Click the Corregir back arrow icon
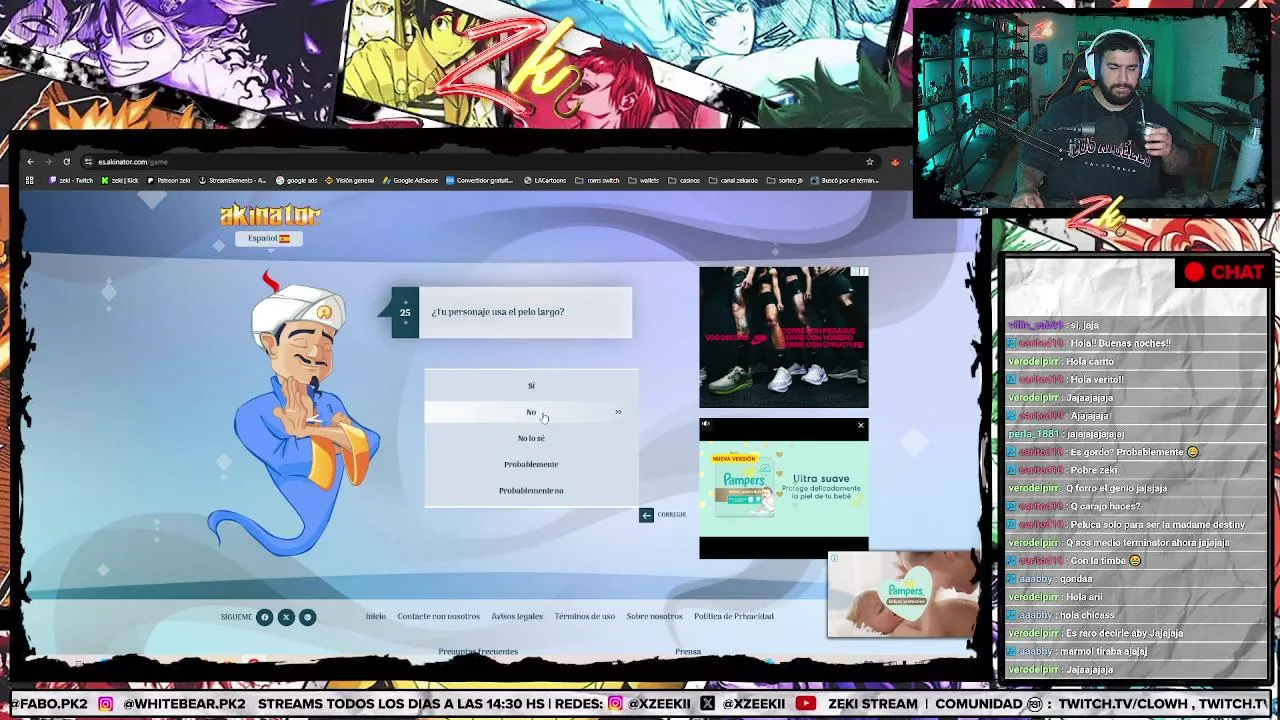 pos(646,515)
